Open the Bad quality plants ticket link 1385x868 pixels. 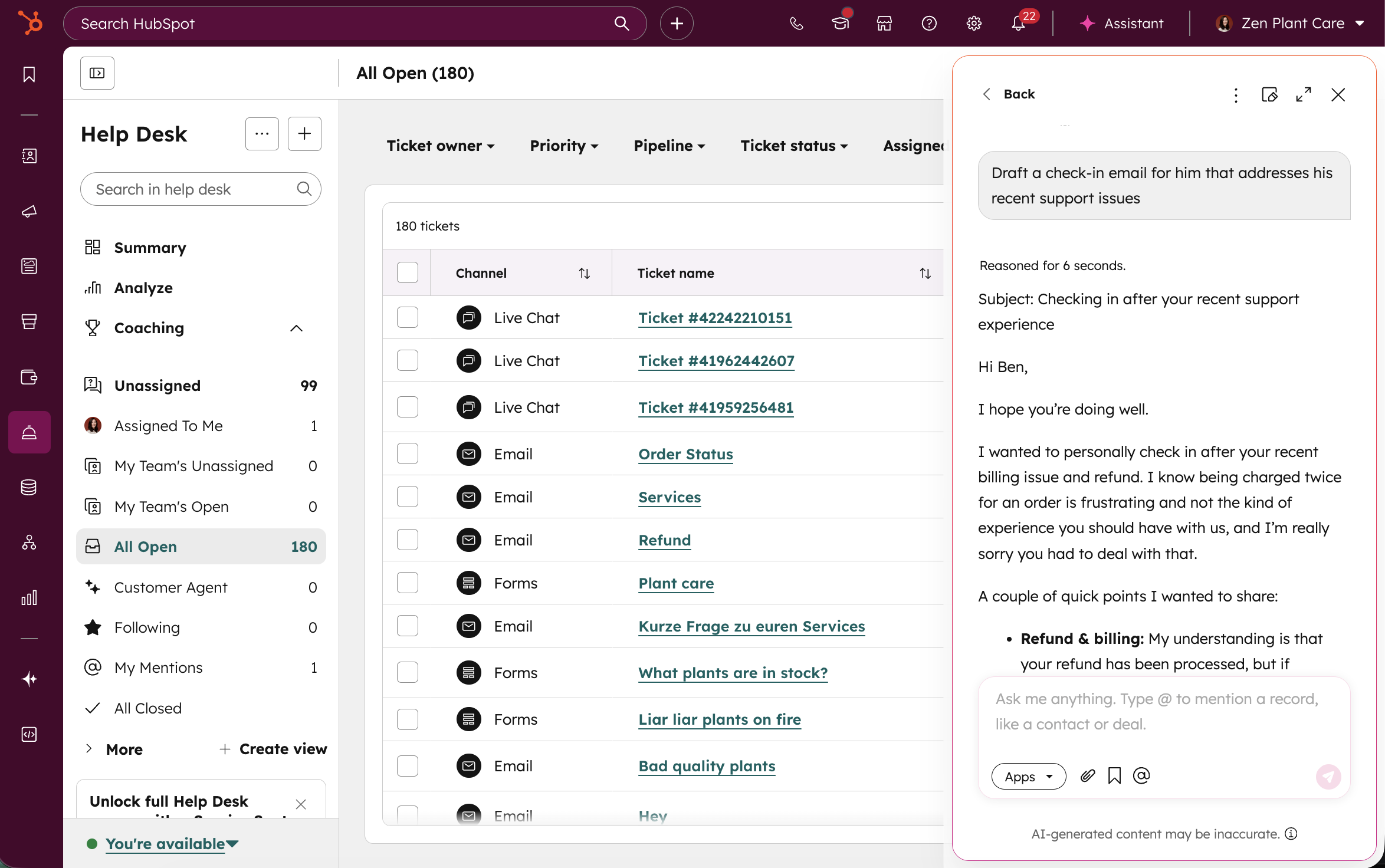click(x=707, y=766)
